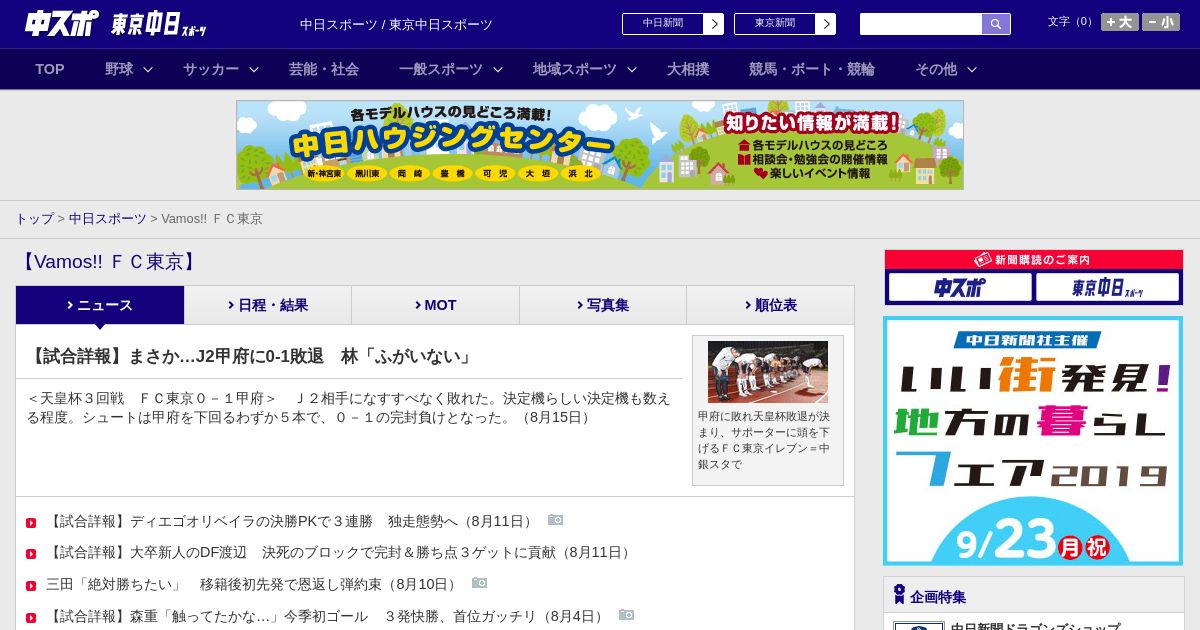Click red bullet before 三田 article
1200x630 pixels.
(x=31, y=586)
